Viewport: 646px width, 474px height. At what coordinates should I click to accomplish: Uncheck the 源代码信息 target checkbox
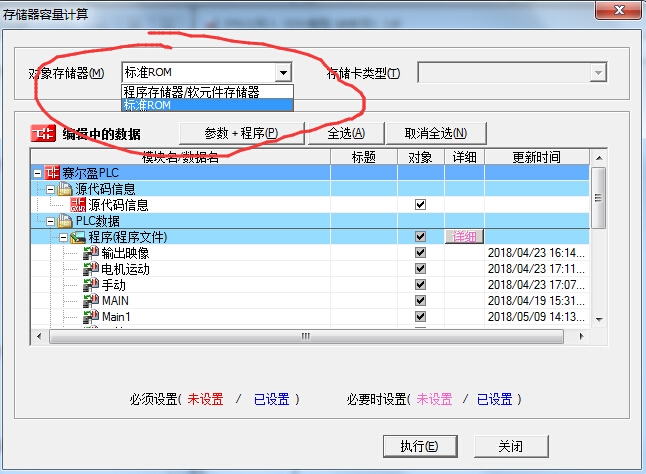click(420, 205)
